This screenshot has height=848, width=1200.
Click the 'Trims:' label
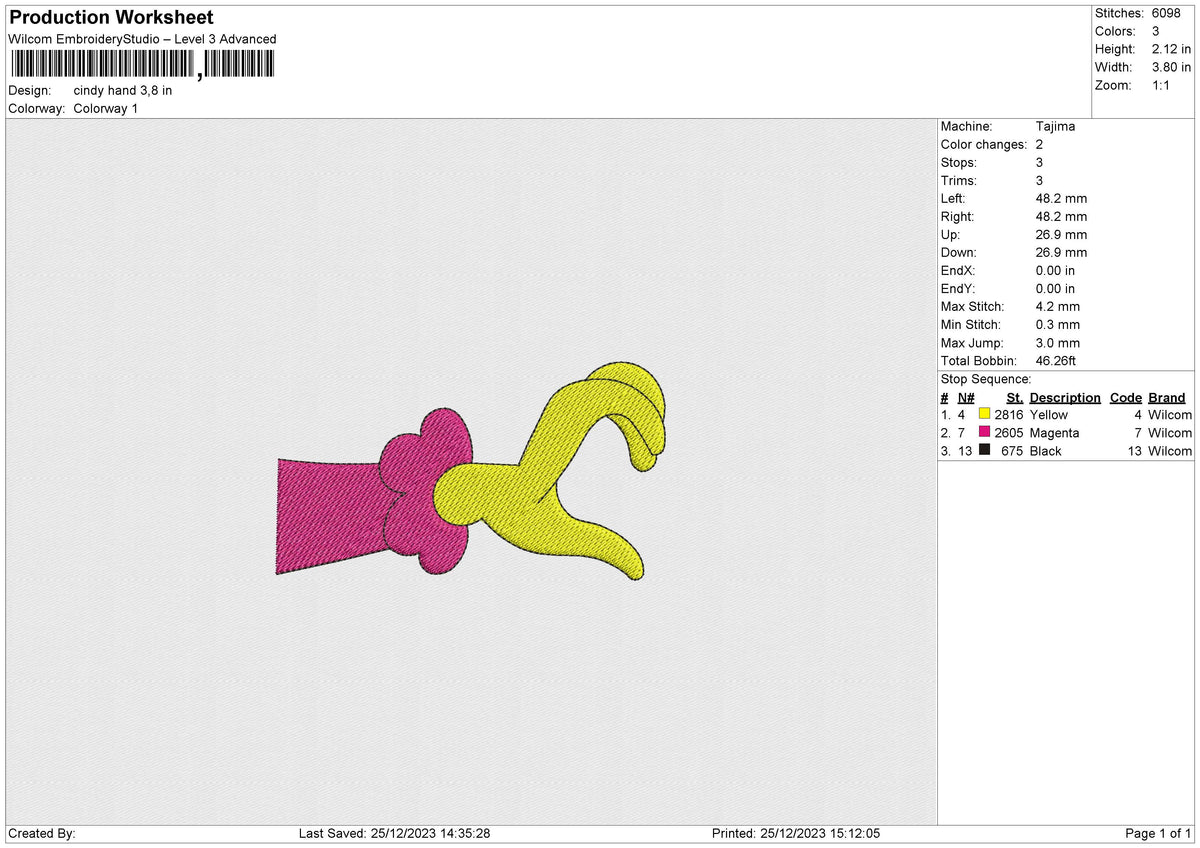point(959,181)
